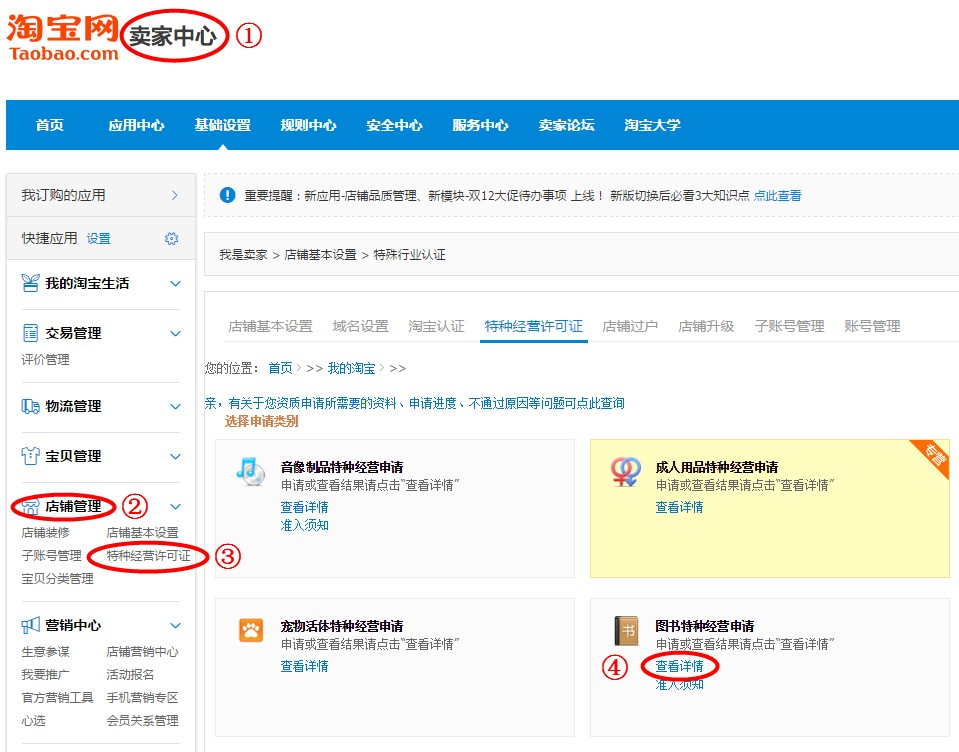
Task: Switch to 账号管理 tab
Action: tap(872, 326)
